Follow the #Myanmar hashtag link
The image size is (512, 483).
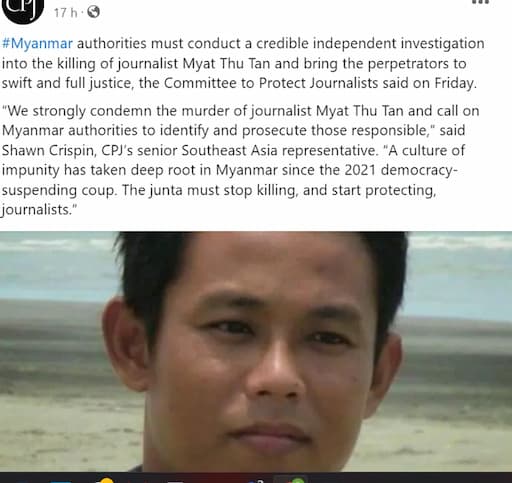(x=37, y=44)
